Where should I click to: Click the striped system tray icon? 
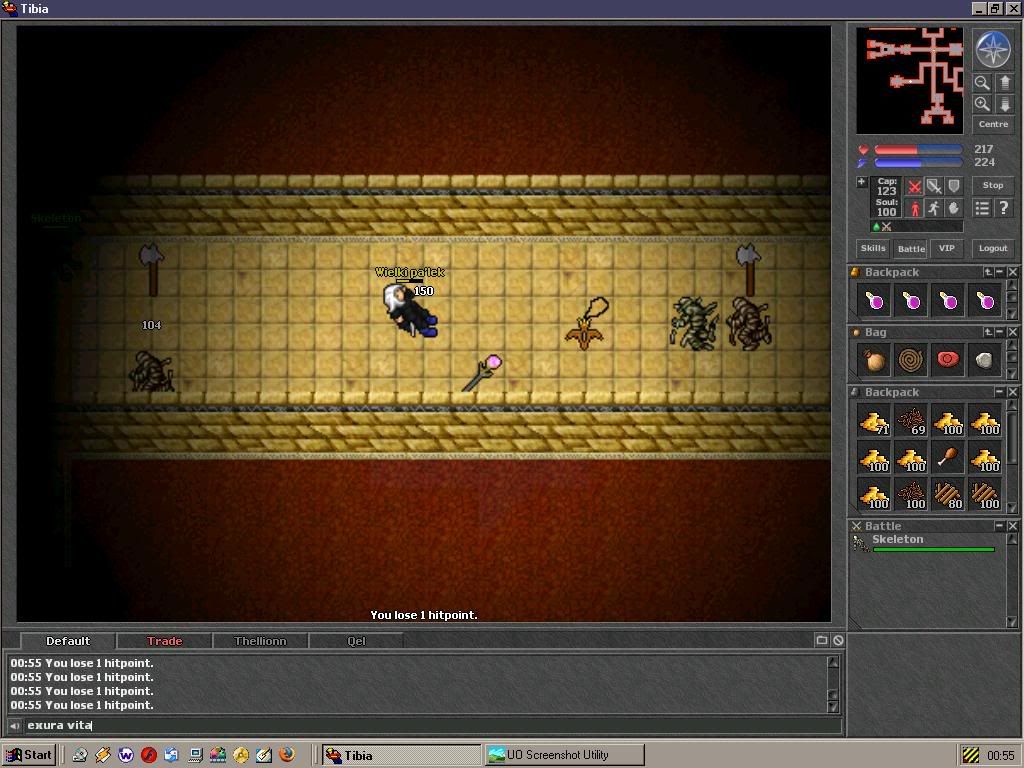point(971,756)
